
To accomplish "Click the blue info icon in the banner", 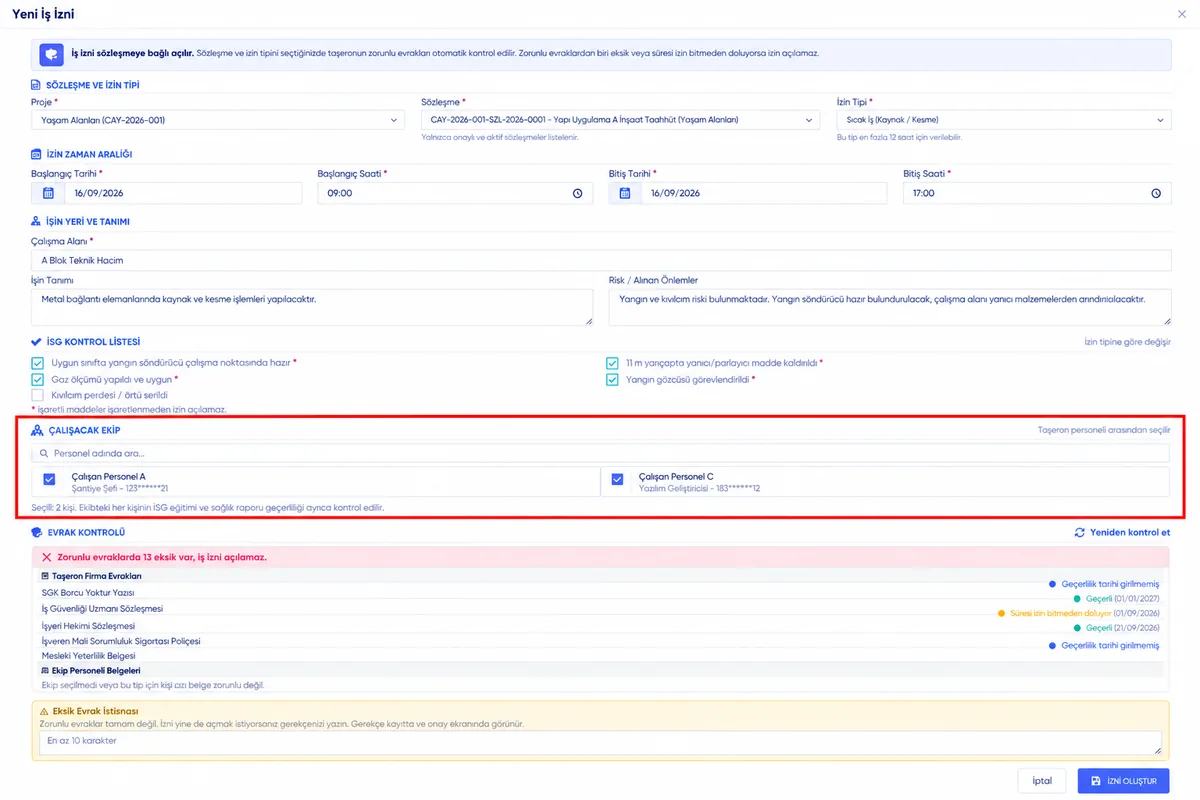I will tap(51, 54).
